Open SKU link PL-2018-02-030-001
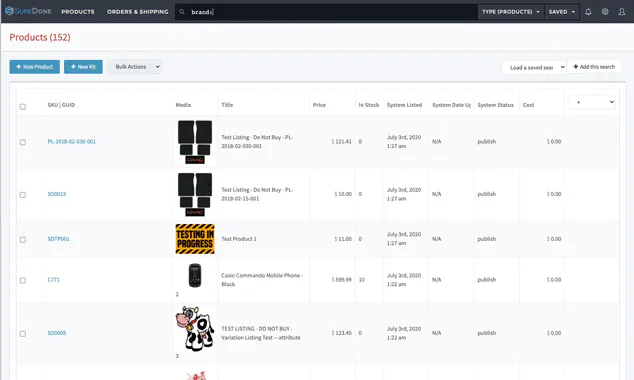Image resolution: width=634 pixels, height=380 pixels. pos(72,141)
